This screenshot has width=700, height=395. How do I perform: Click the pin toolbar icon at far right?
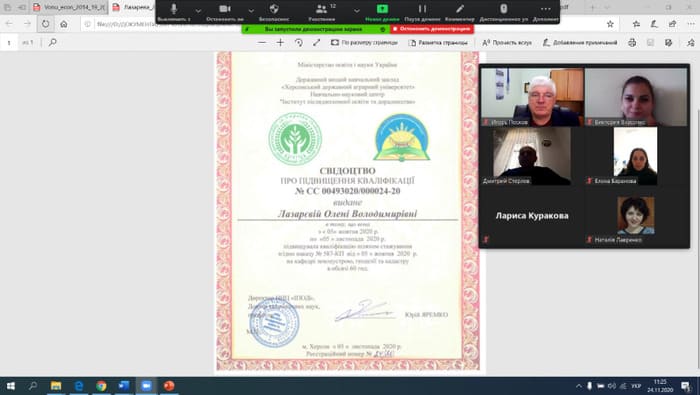click(x=691, y=42)
